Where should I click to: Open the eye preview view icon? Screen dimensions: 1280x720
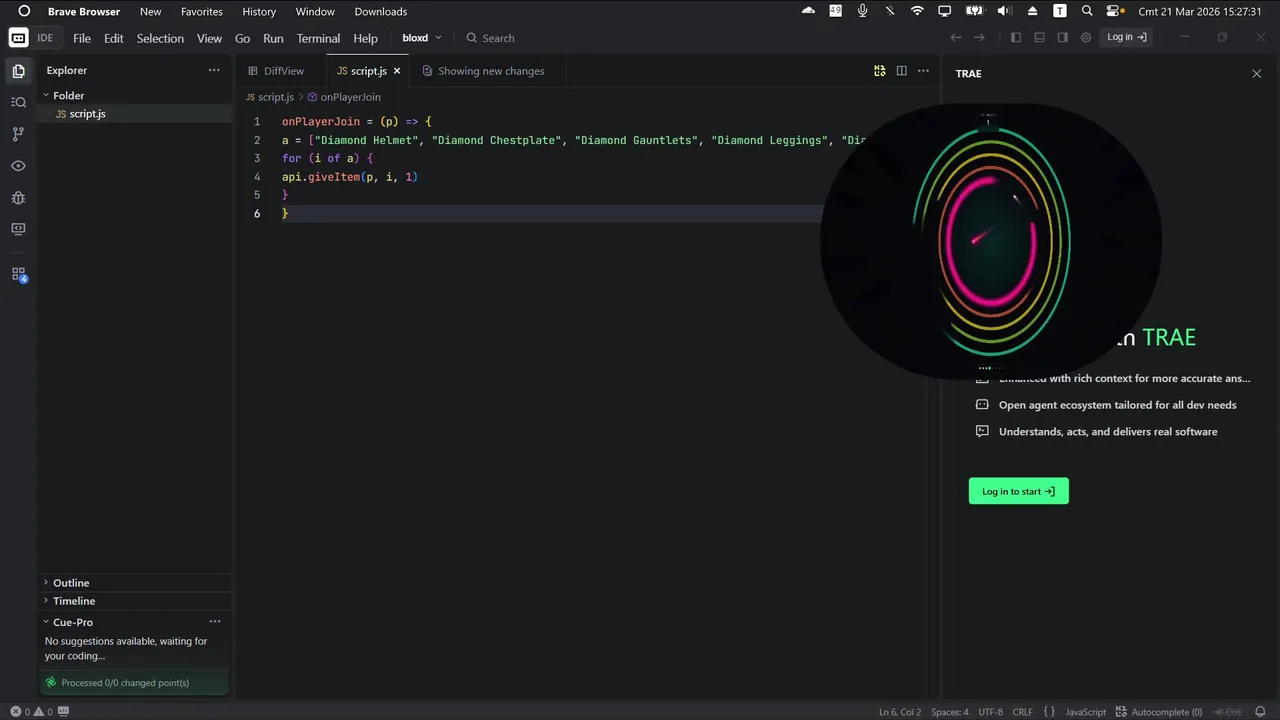click(x=18, y=166)
